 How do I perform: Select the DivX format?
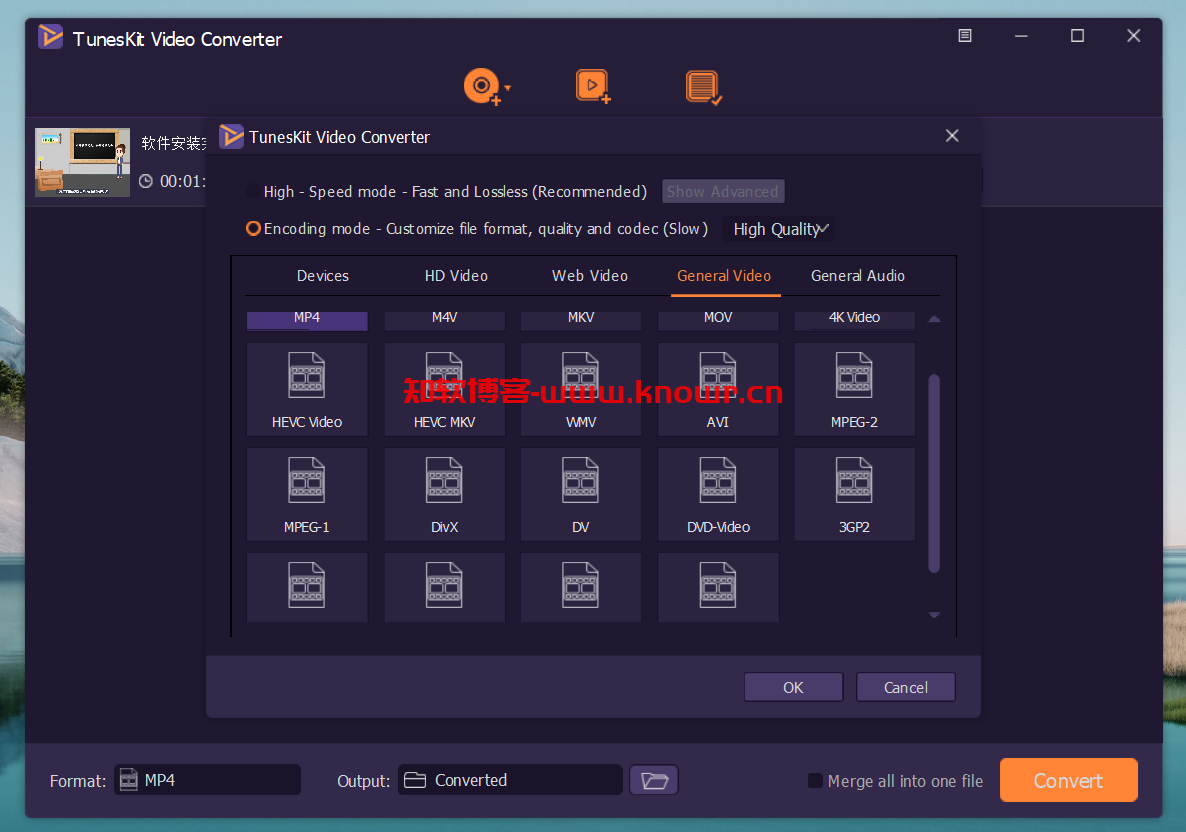tap(445, 494)
